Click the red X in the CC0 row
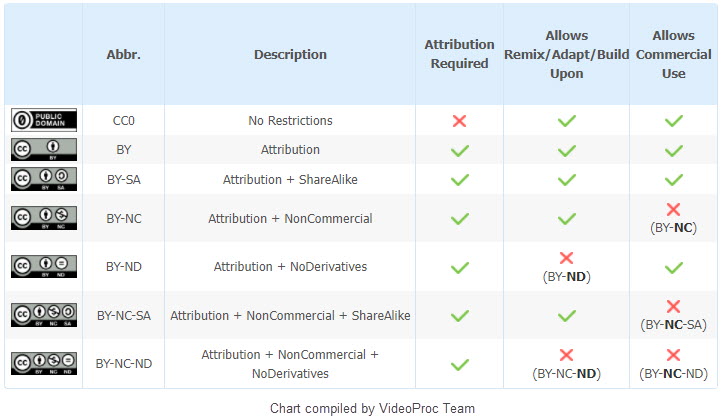Image resolution: width=722 pixels, height=419 pixels. pyautogui.click(x=459, y=121)
